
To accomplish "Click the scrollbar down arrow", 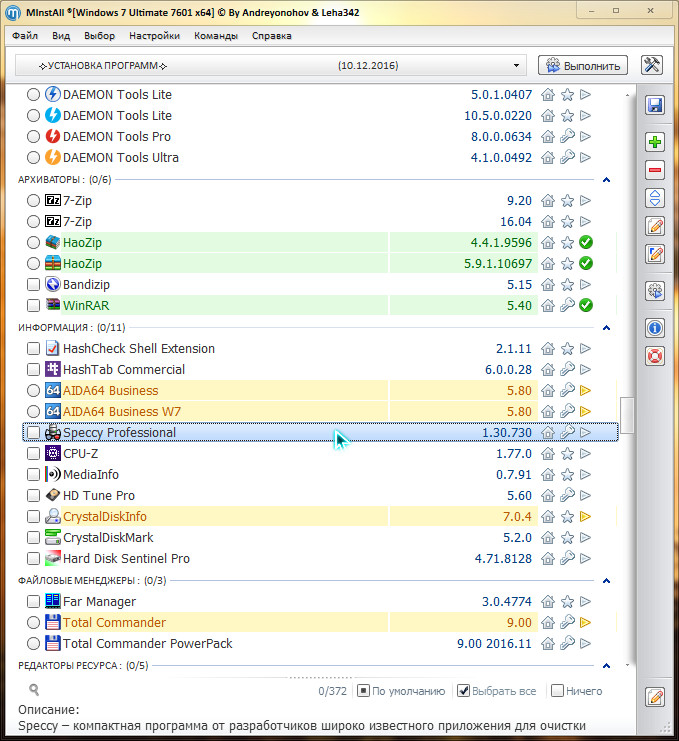I will pyautogui.click(x=627, y=665).
